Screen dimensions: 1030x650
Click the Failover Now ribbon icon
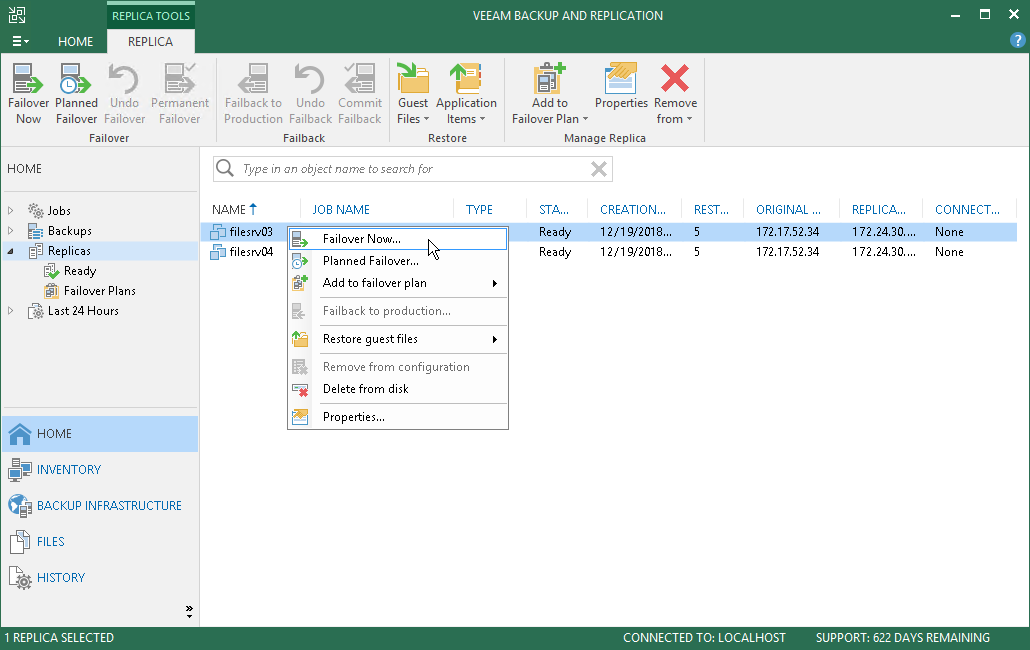pos(28,93)
